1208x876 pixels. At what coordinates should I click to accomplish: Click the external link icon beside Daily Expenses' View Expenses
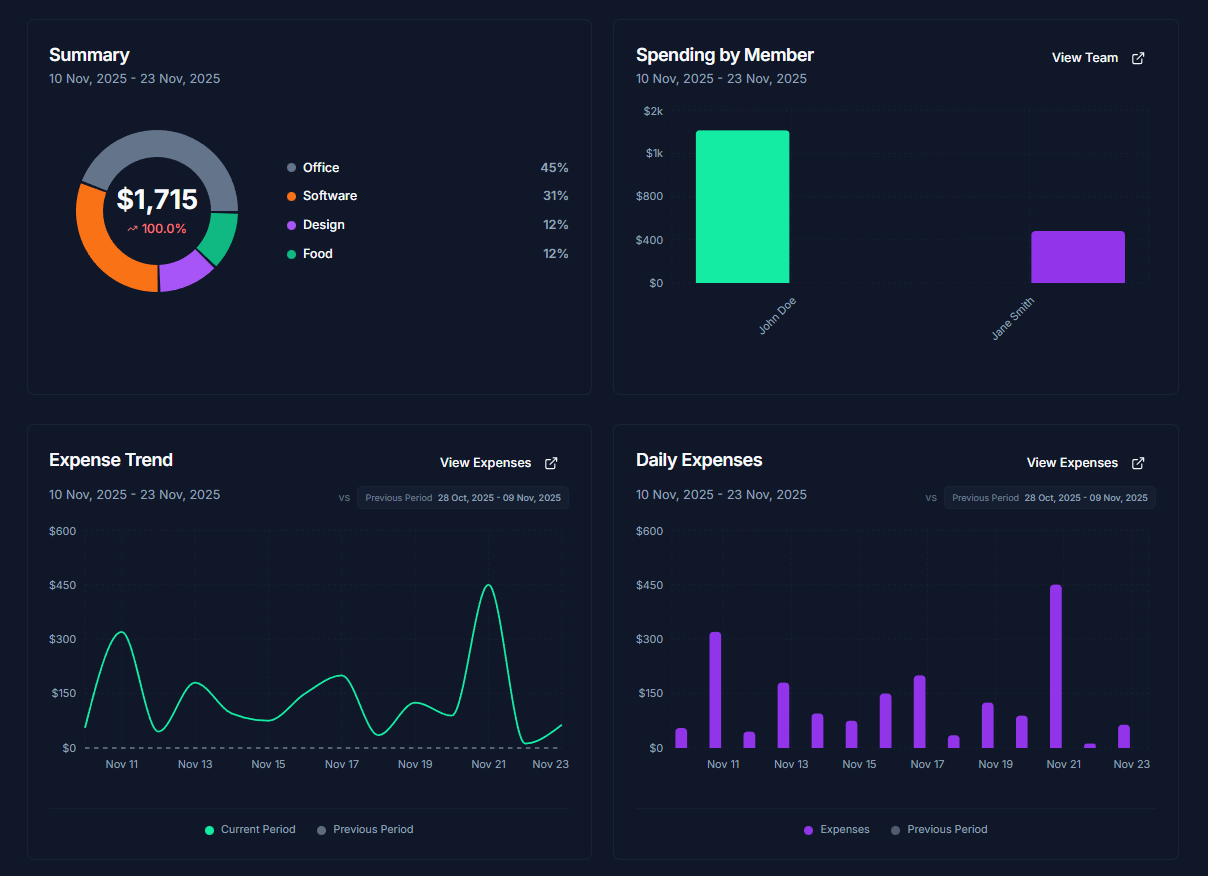point(1138,463)
